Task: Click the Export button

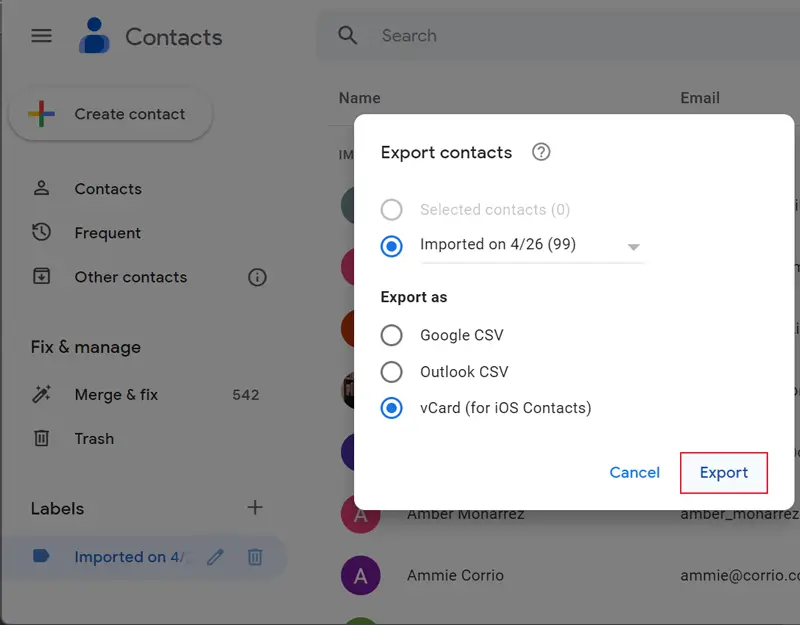Action: 723,473
